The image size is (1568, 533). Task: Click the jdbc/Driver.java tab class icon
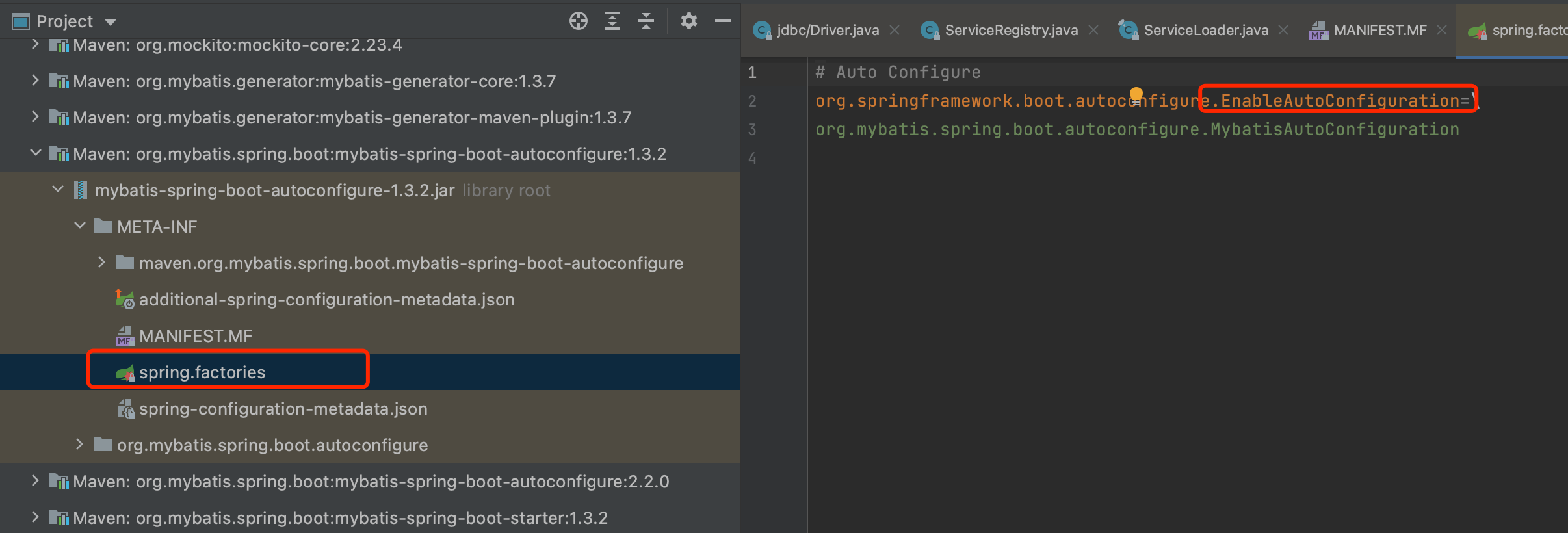762,31
